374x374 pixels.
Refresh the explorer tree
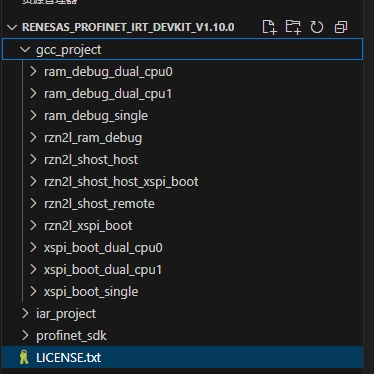coord(317,27)
